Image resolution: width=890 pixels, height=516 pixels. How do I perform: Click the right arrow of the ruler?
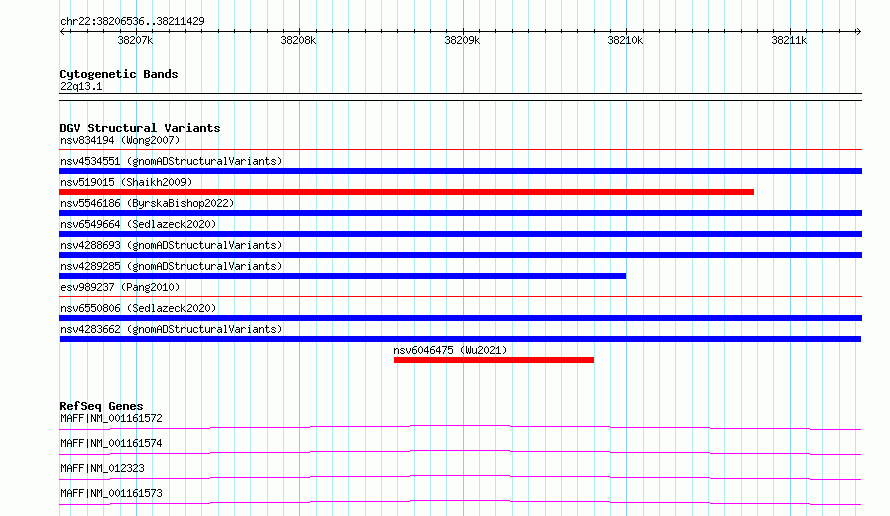pyautogui.click(x=858, y=31)
